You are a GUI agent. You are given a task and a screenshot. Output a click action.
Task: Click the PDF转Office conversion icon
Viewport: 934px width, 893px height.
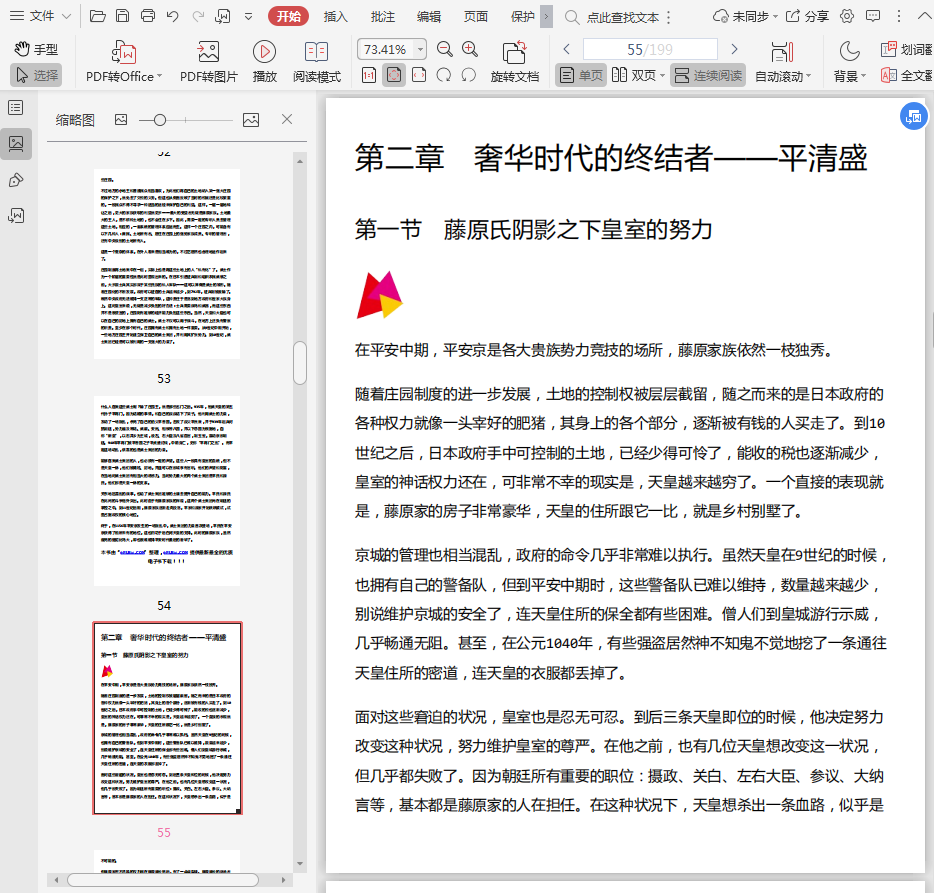124,52
